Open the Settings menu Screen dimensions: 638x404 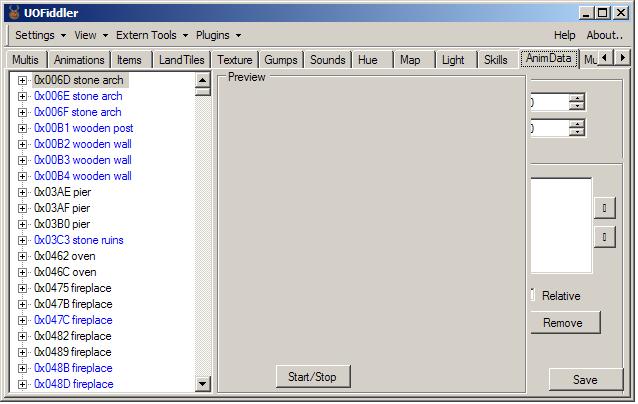pyautogui.click(x=40, y=35)
